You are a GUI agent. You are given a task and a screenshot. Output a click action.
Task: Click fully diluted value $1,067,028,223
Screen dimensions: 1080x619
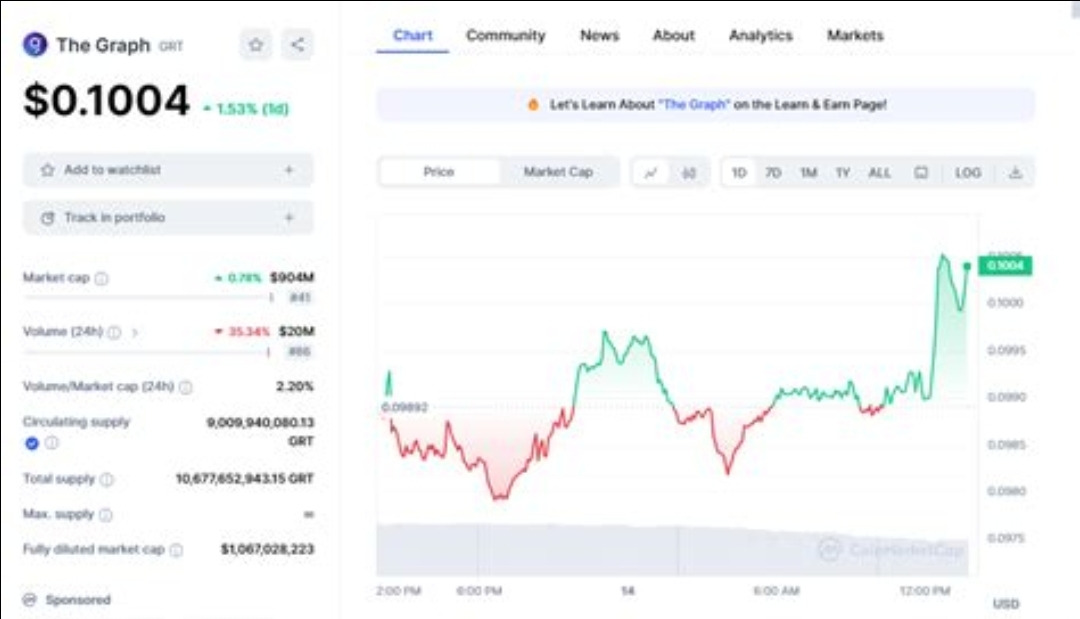point(267,549)
